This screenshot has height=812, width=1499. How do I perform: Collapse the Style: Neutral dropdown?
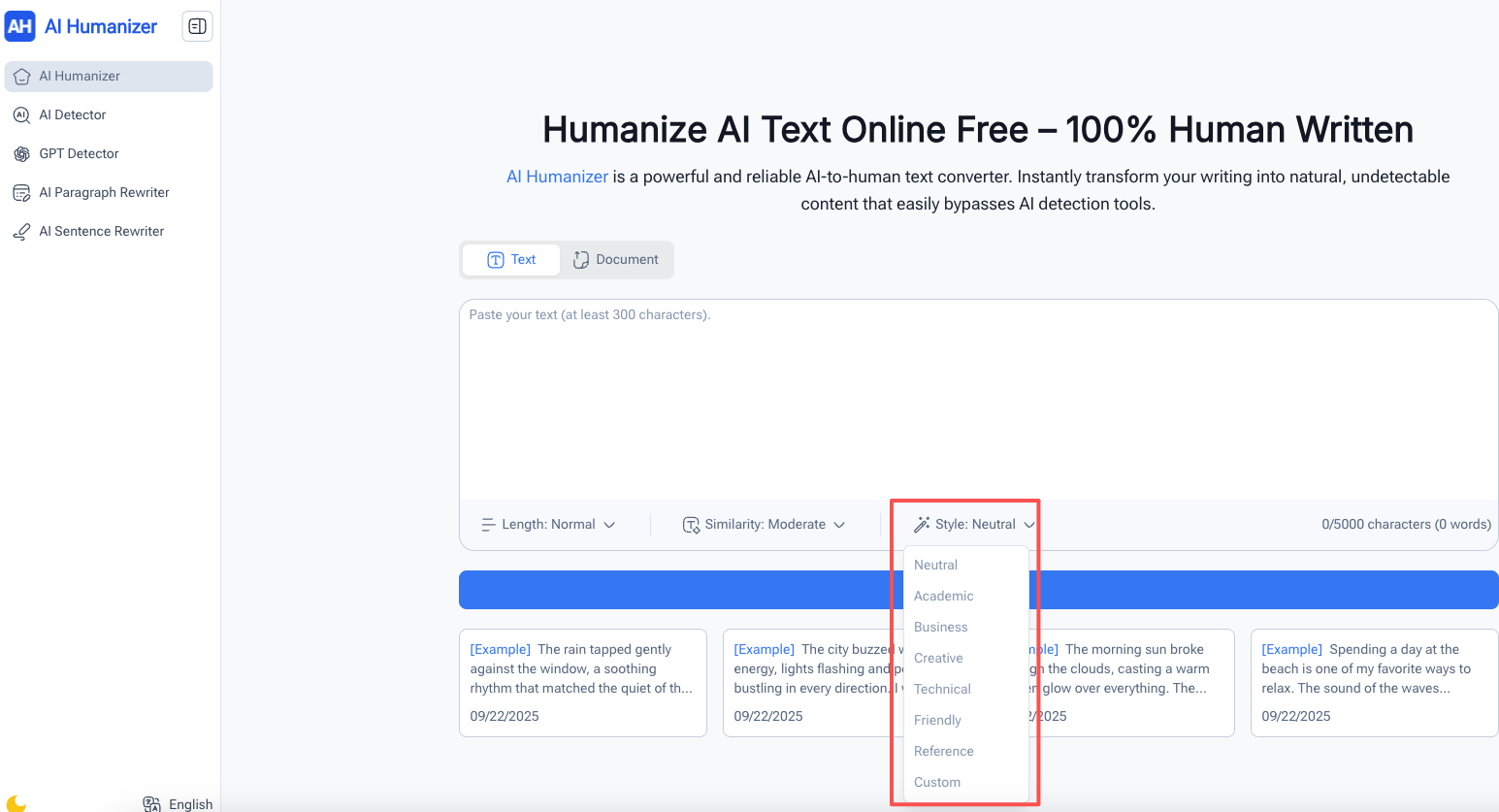974,525
